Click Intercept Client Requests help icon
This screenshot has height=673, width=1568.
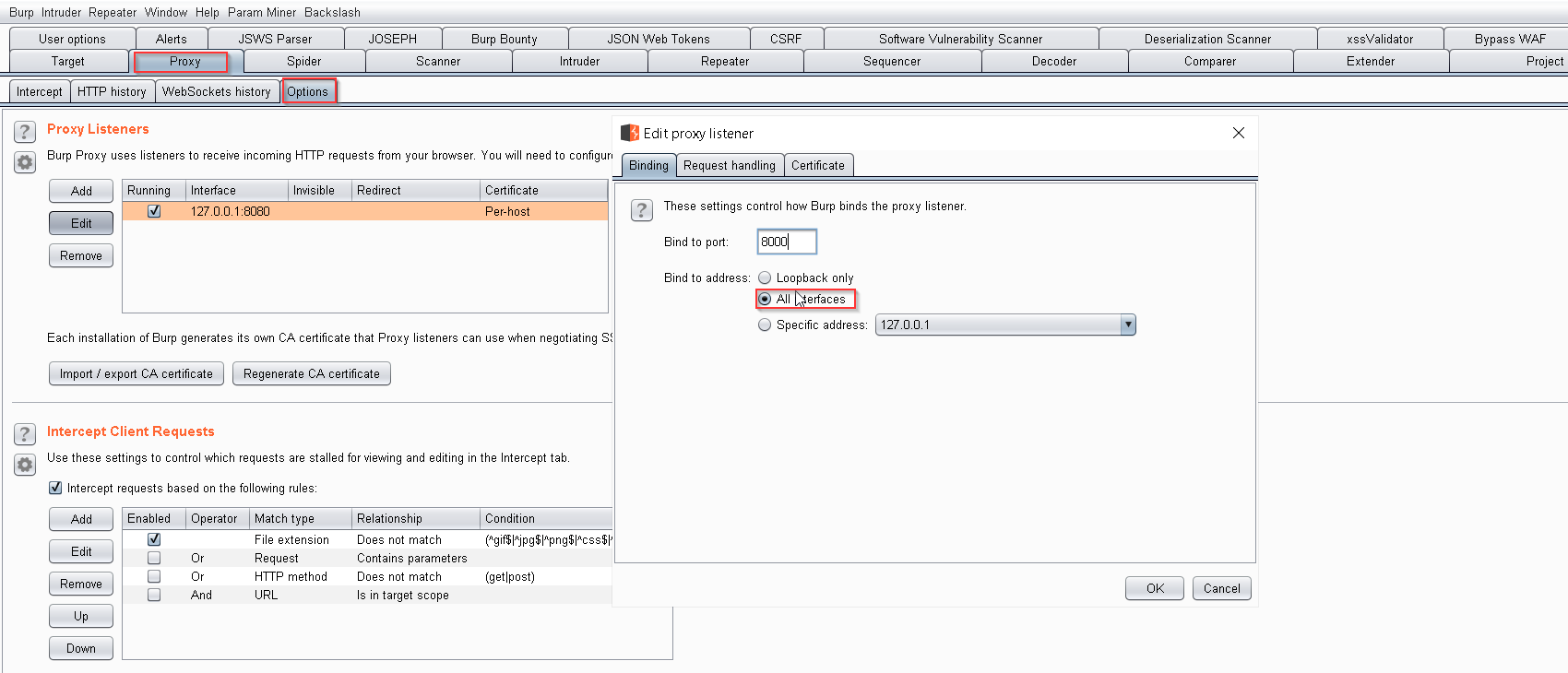[x=25, y=434]
